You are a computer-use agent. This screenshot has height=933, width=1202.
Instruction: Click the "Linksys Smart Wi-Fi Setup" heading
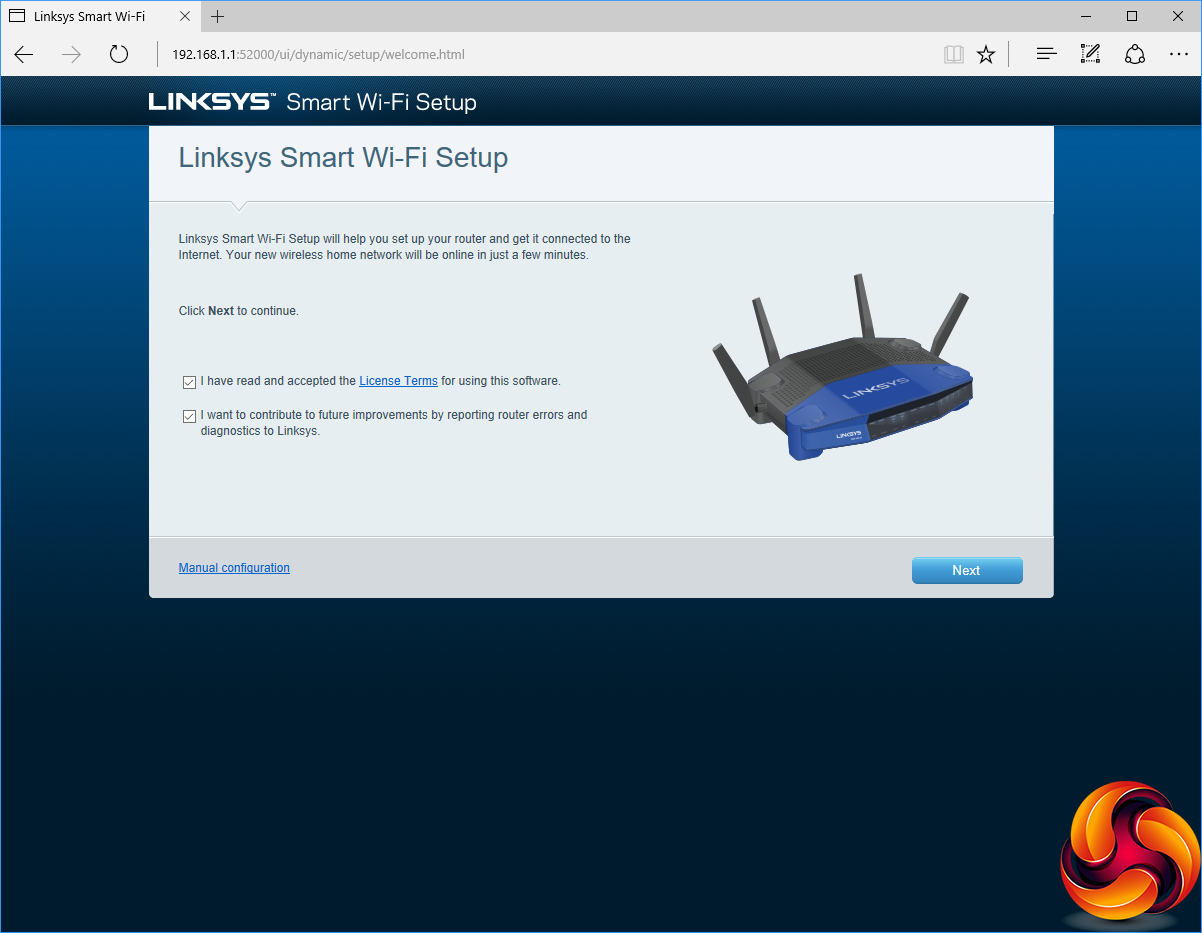[343, 158]
